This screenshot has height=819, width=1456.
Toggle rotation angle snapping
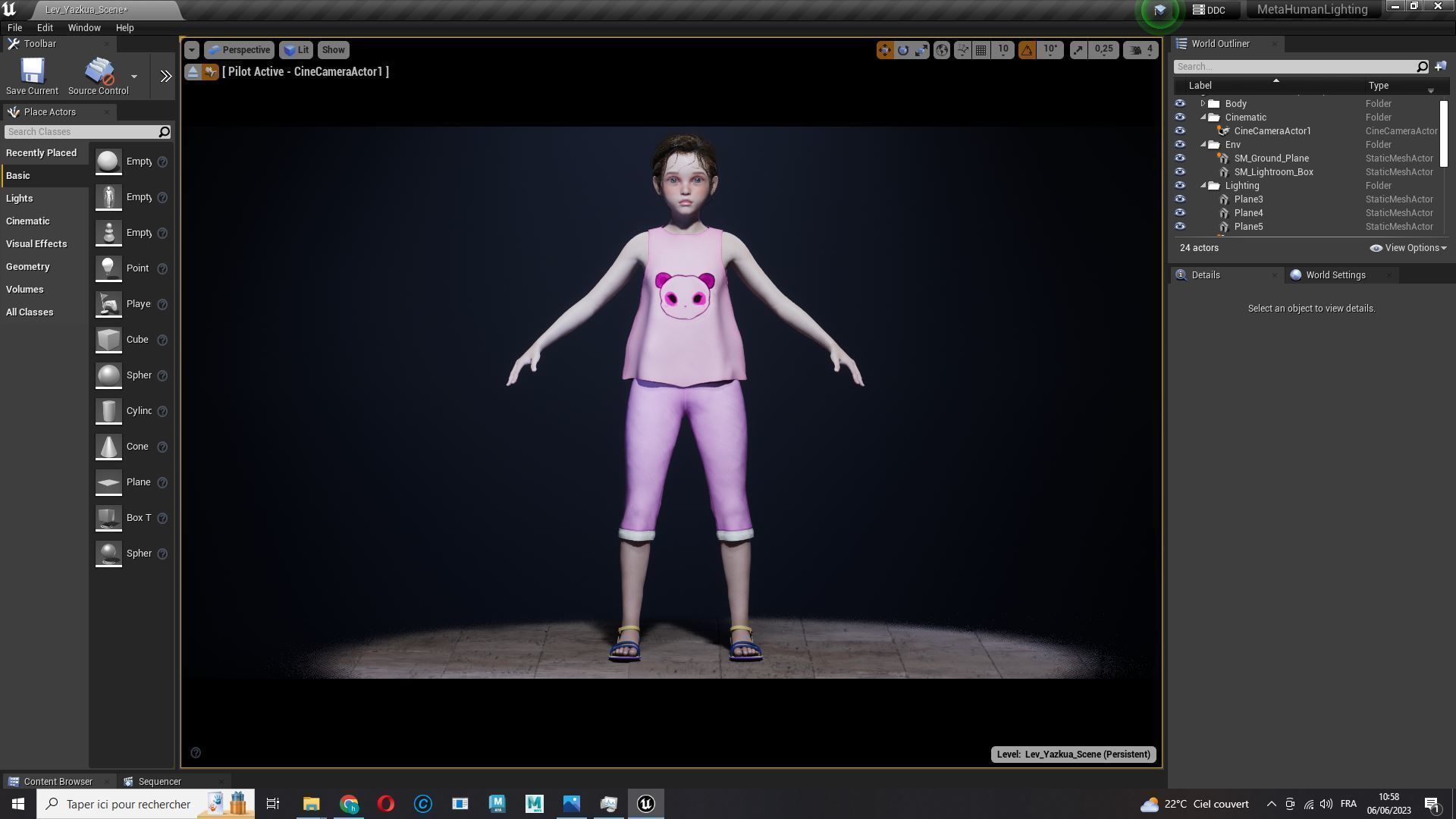[x=1027, y=50]
